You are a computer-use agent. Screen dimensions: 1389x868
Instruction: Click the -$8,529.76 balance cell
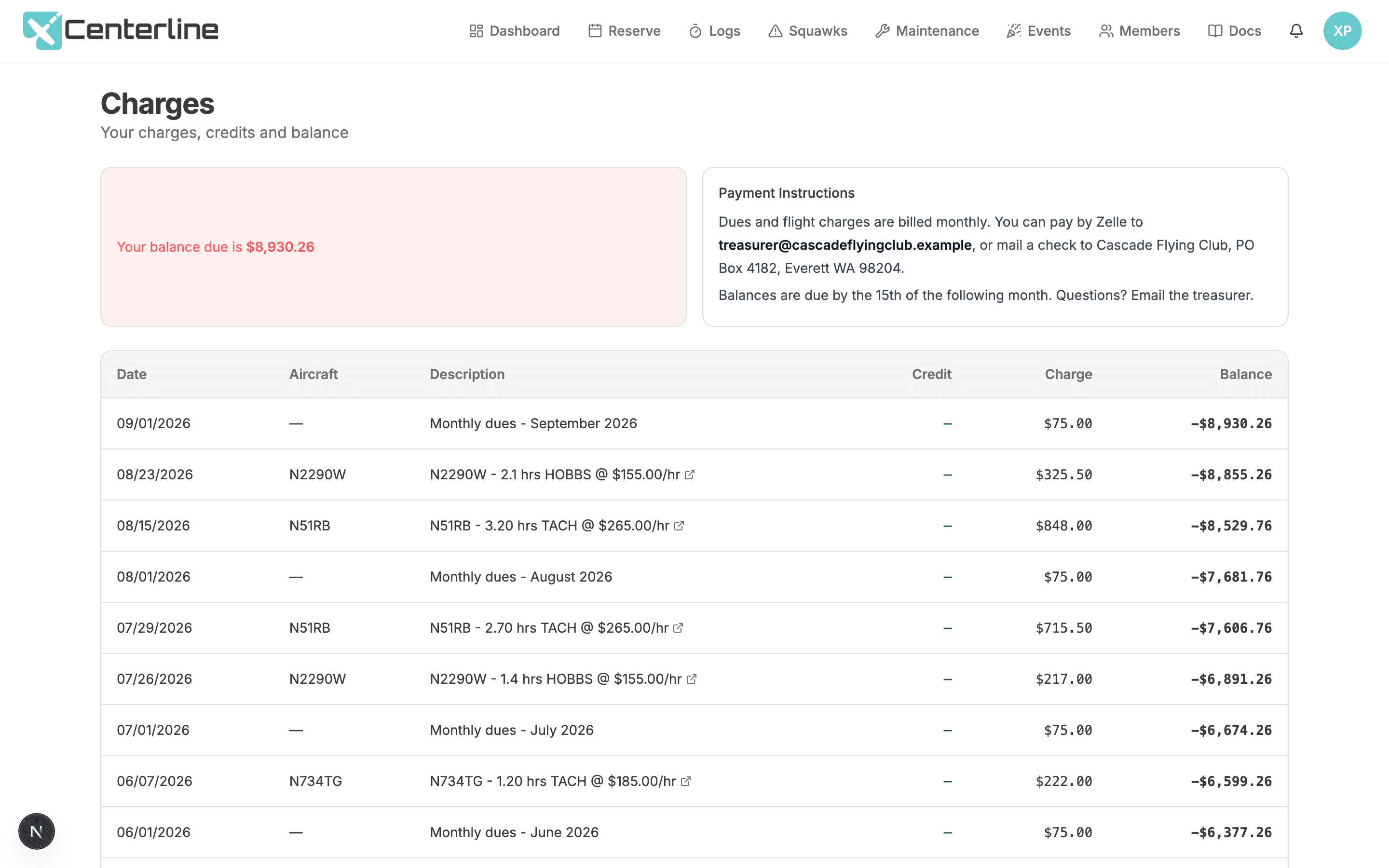[x=1231, y=526]
